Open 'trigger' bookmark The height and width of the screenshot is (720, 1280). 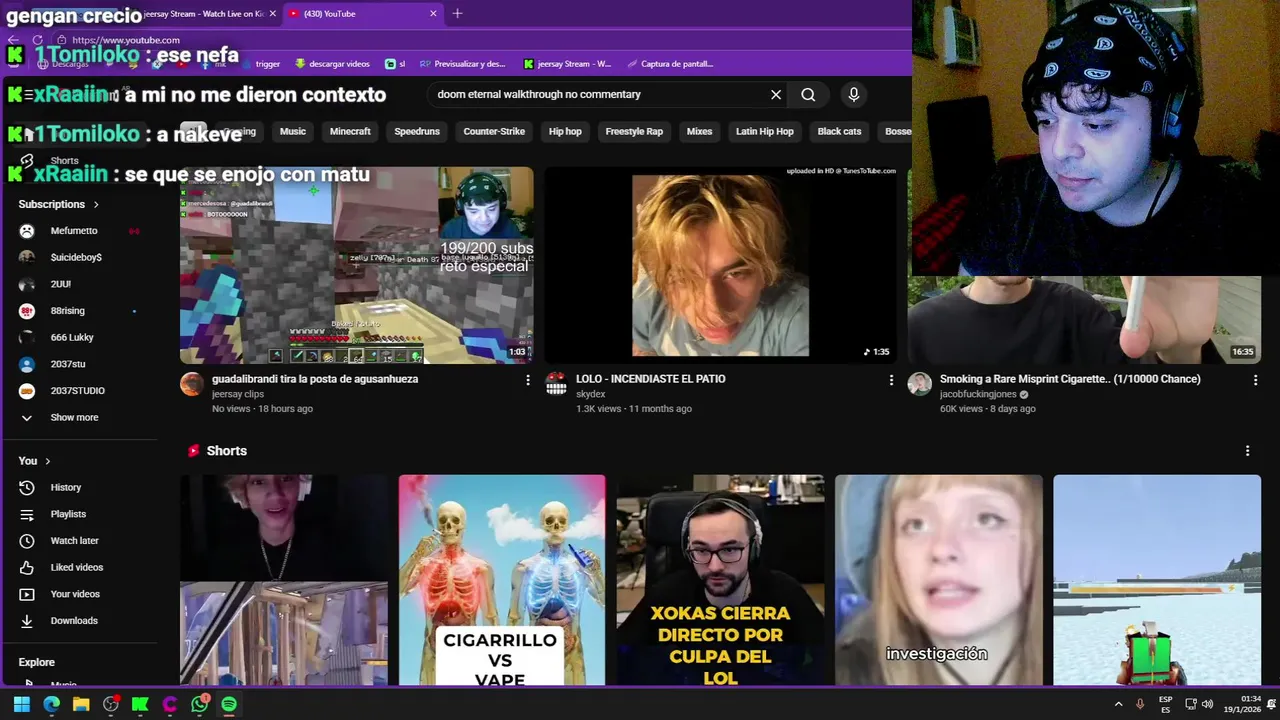(x=260, y=64)
